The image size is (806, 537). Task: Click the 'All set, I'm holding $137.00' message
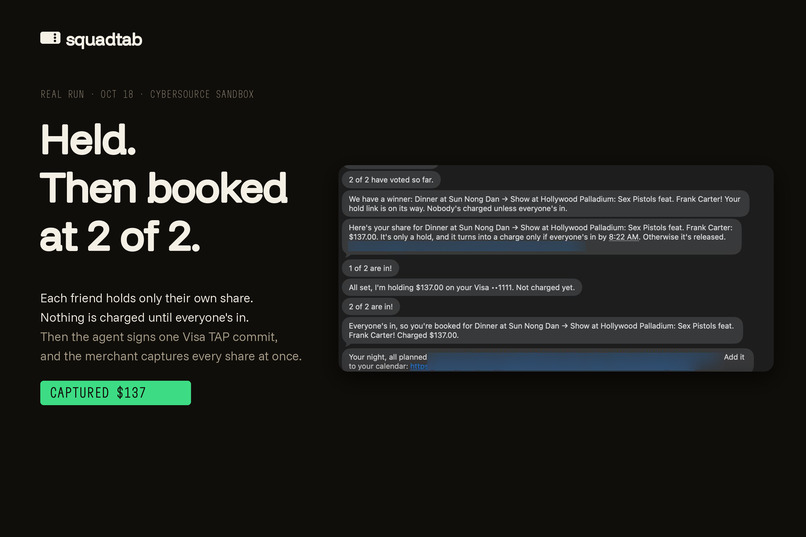[462, 287]
